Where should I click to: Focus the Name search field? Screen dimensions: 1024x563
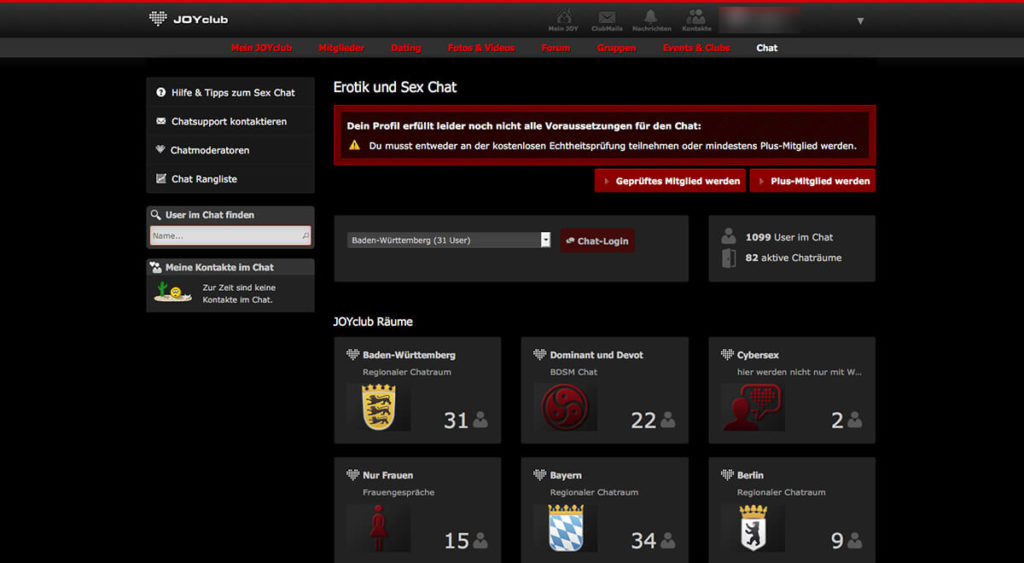point(231,236)
